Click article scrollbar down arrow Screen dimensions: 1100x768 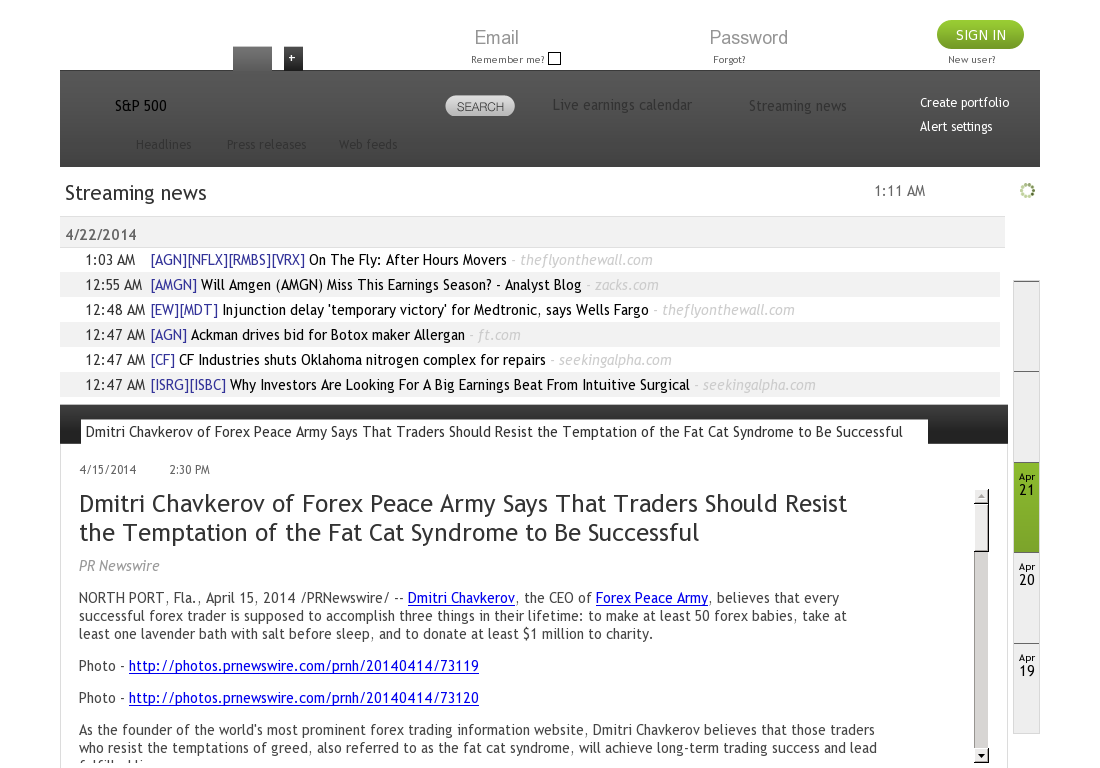pos(981,755)
